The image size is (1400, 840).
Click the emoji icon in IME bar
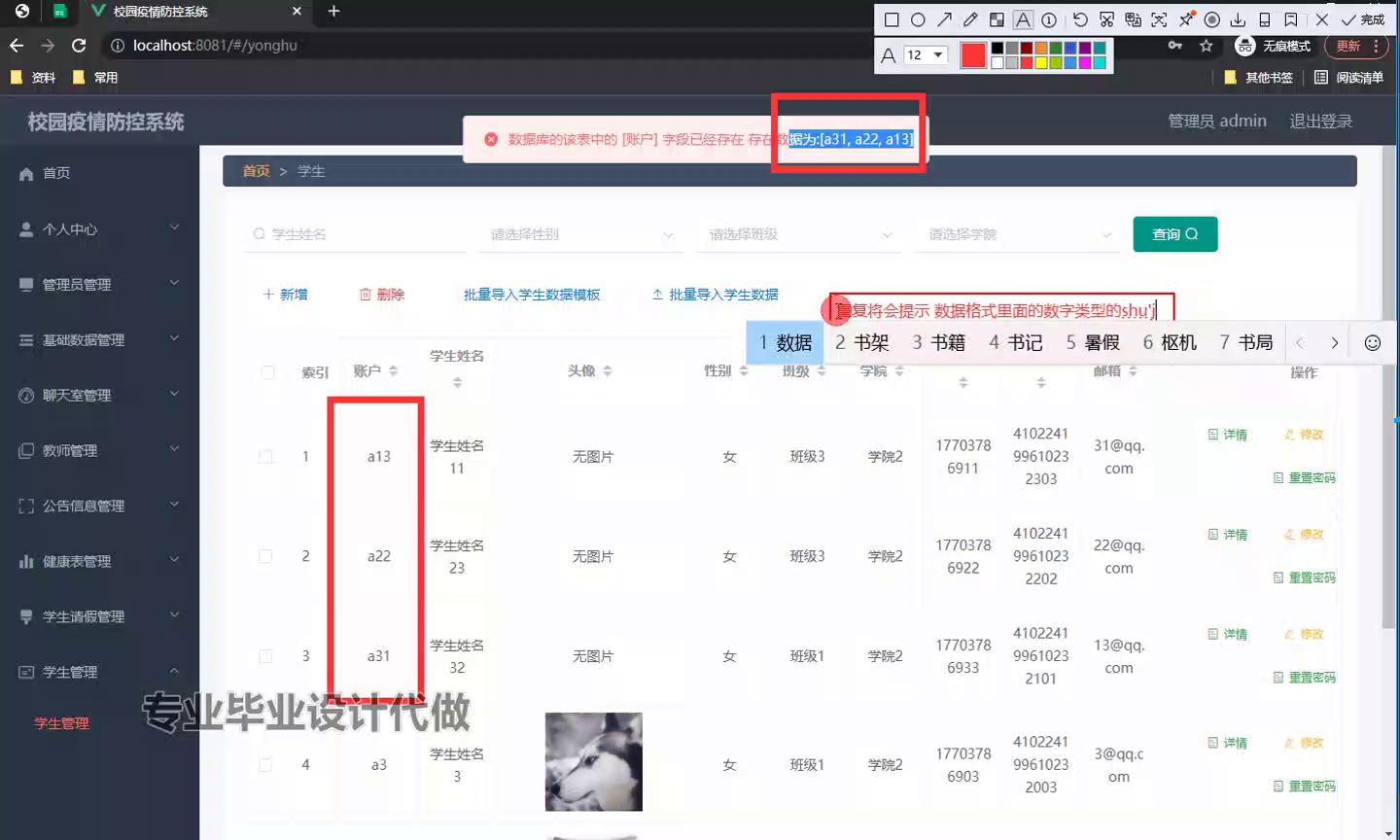(x=1372, y=343)
